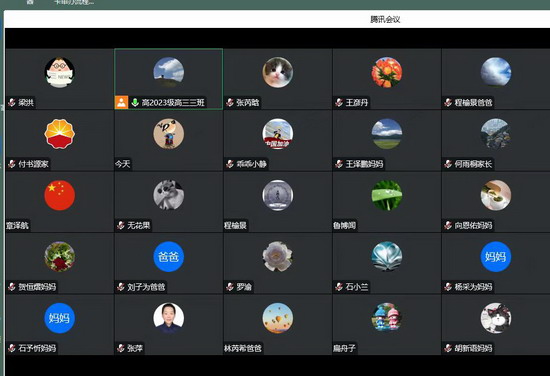Click the muted mic icon next to 王彦丹
550x376 pixels.
point(339,102)
